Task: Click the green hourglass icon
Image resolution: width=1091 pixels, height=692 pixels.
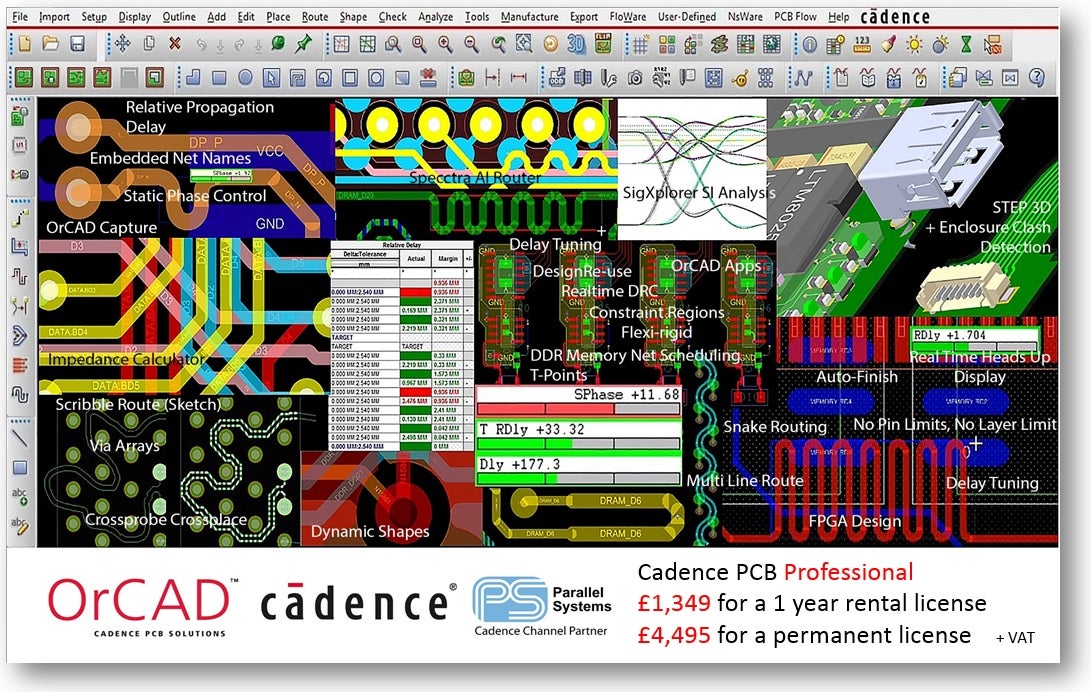Action: tap(966, 45)
